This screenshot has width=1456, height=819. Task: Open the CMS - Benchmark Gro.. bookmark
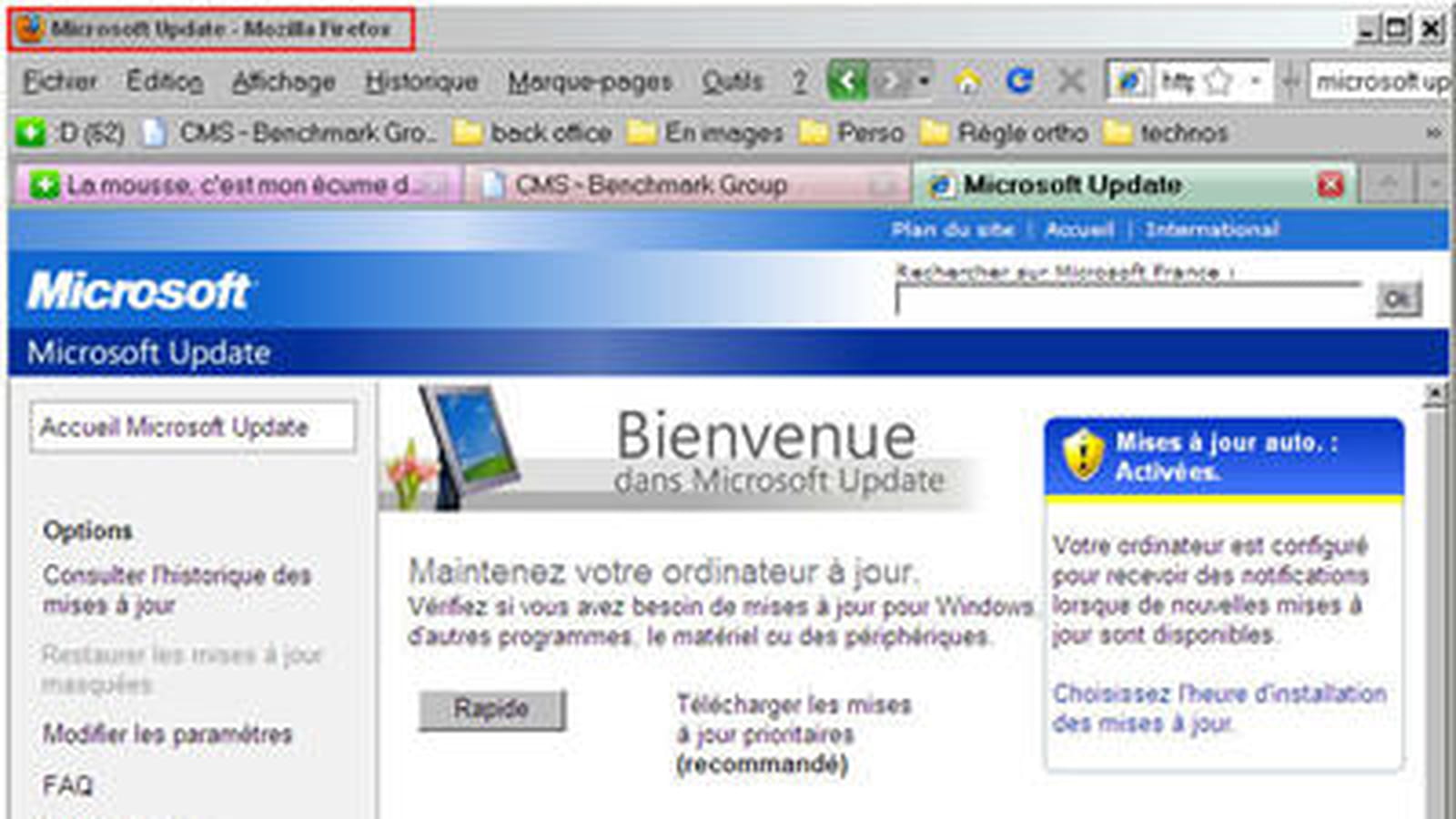click(x=291, y=133)
